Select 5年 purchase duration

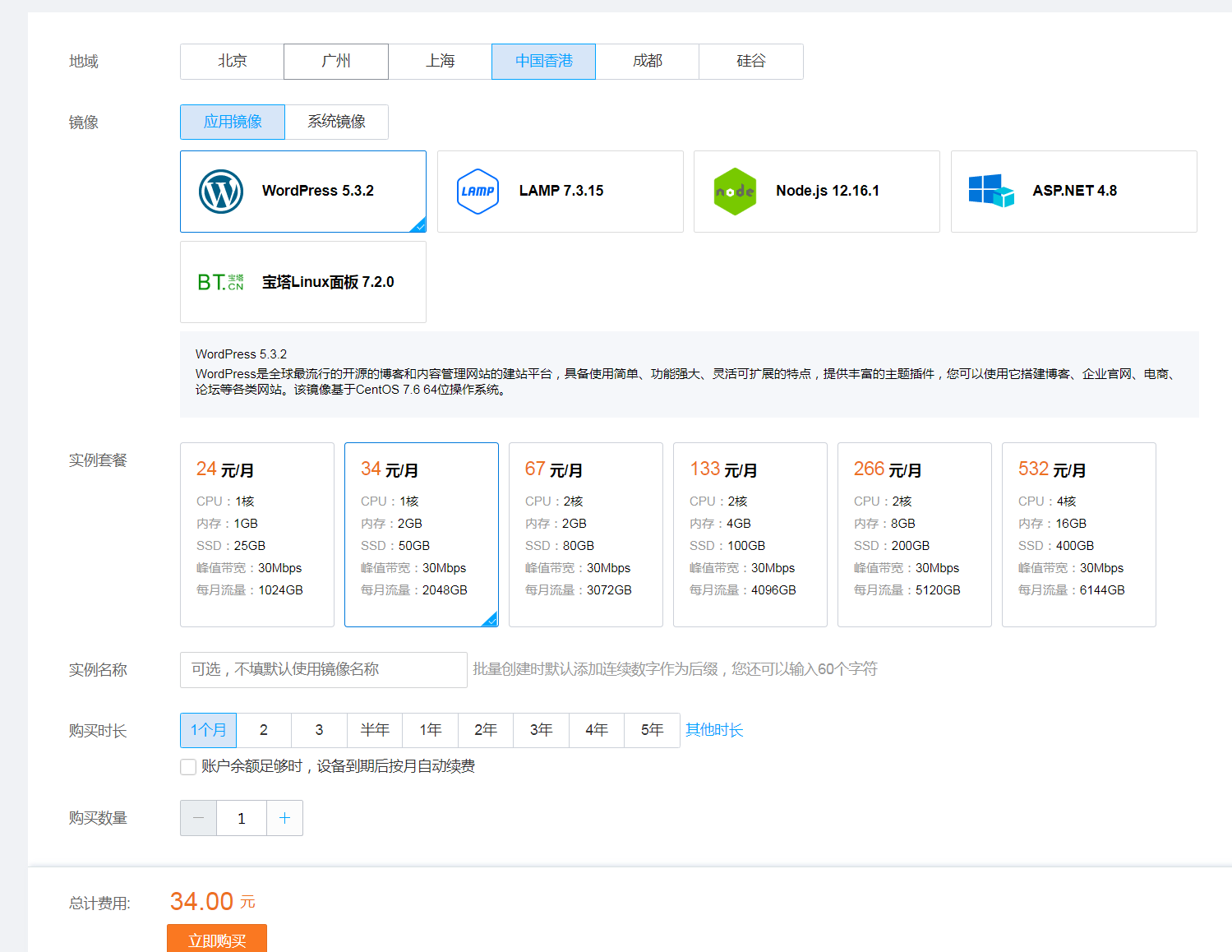653,730
